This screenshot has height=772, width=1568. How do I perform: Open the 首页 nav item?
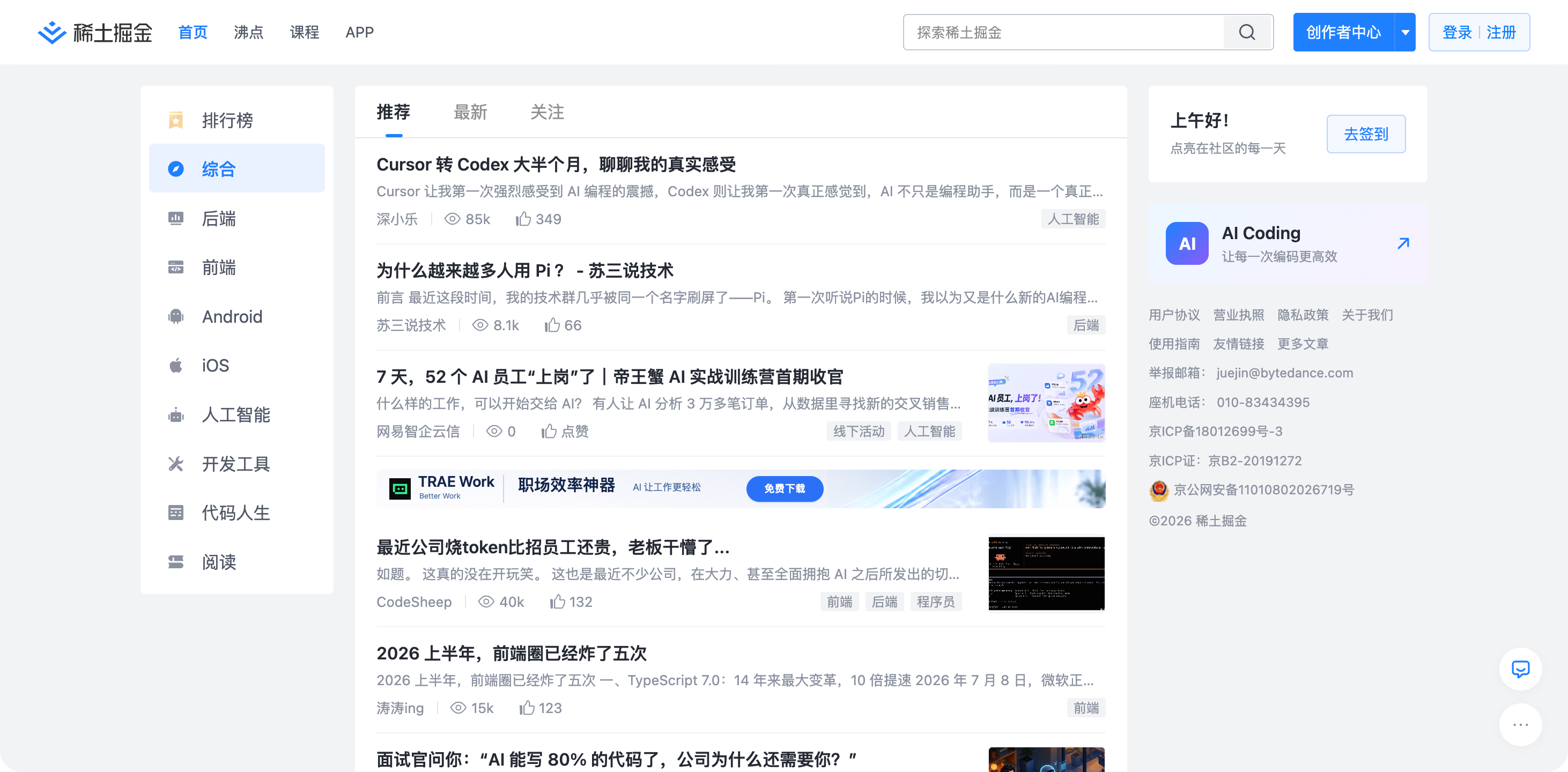pos(193,32)
